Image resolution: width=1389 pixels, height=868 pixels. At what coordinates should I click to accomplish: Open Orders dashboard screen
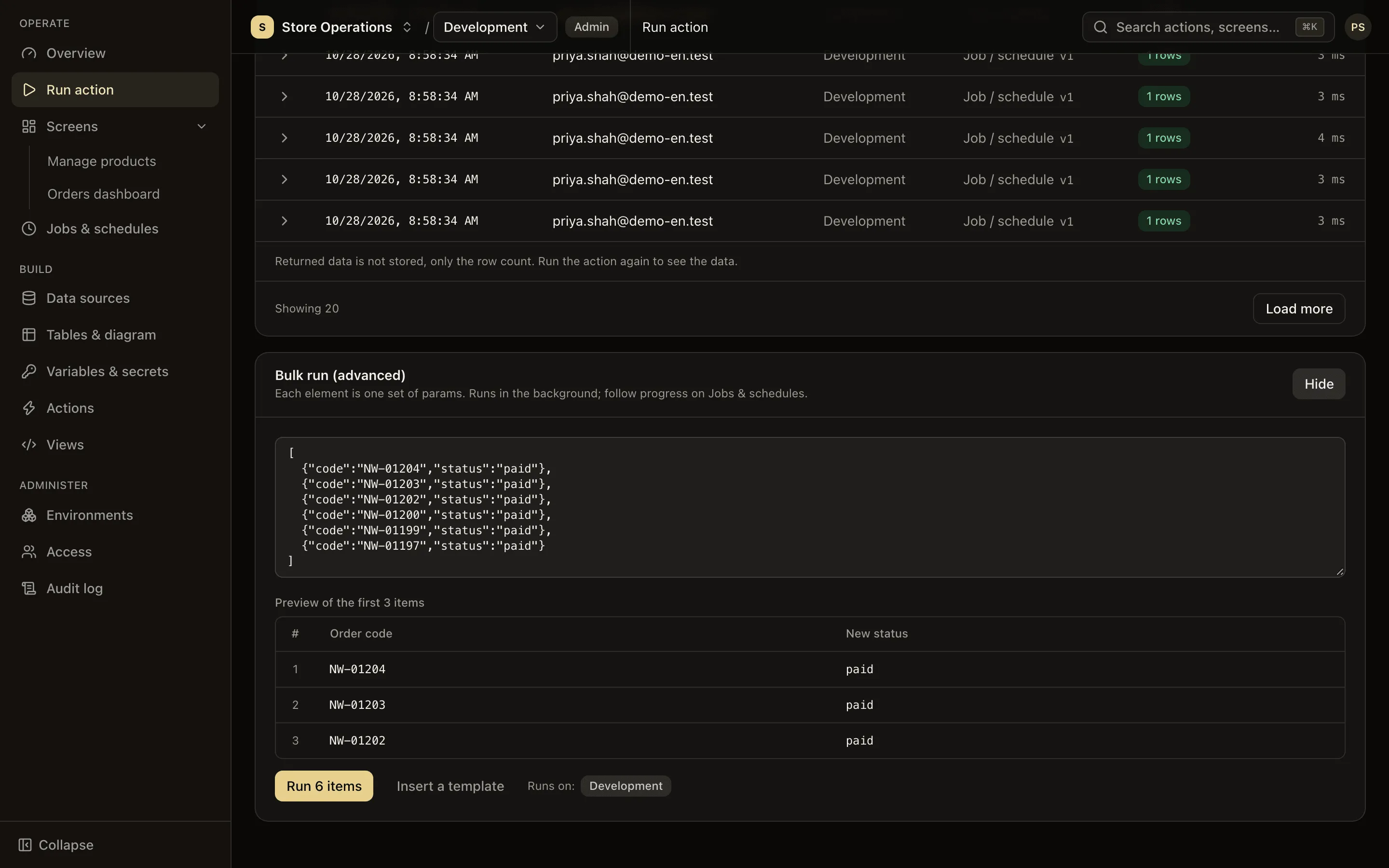pos(103,194)
